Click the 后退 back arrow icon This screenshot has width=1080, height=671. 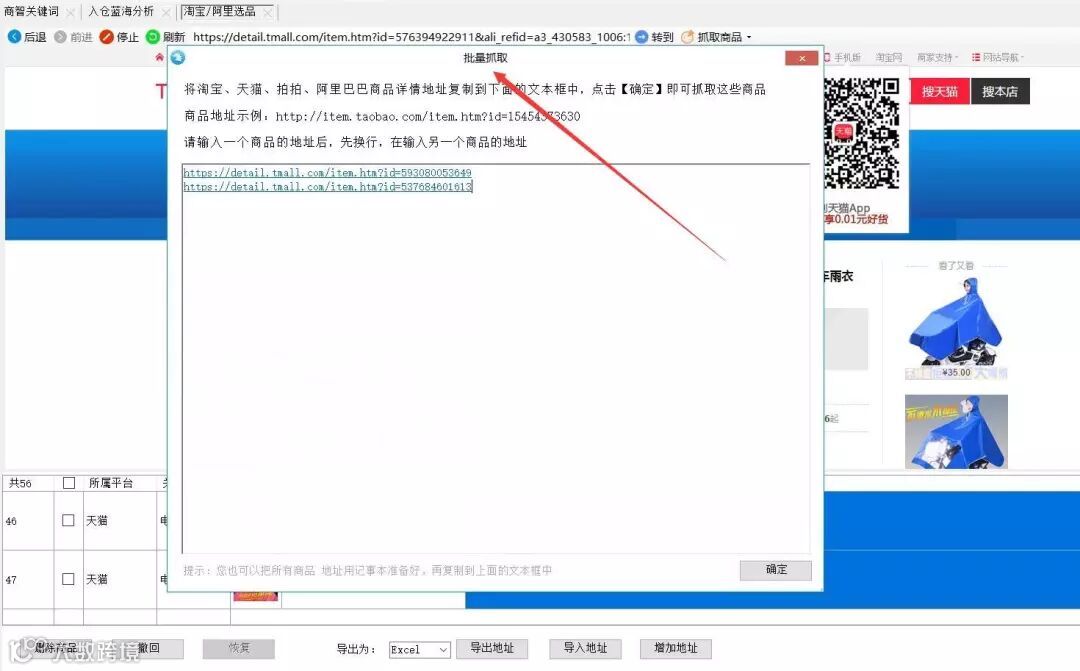pyautogui.click(x=14, y=37)
